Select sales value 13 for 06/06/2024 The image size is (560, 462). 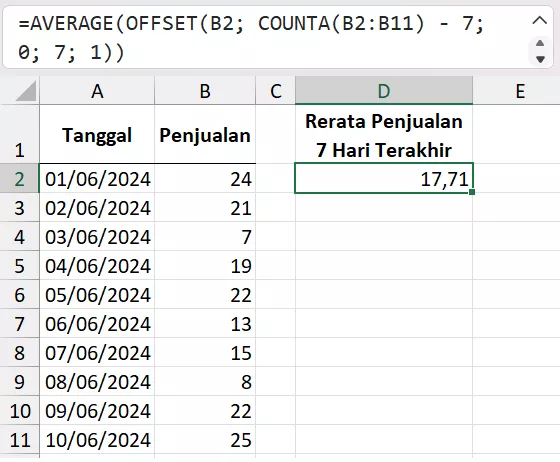(205, 323)
